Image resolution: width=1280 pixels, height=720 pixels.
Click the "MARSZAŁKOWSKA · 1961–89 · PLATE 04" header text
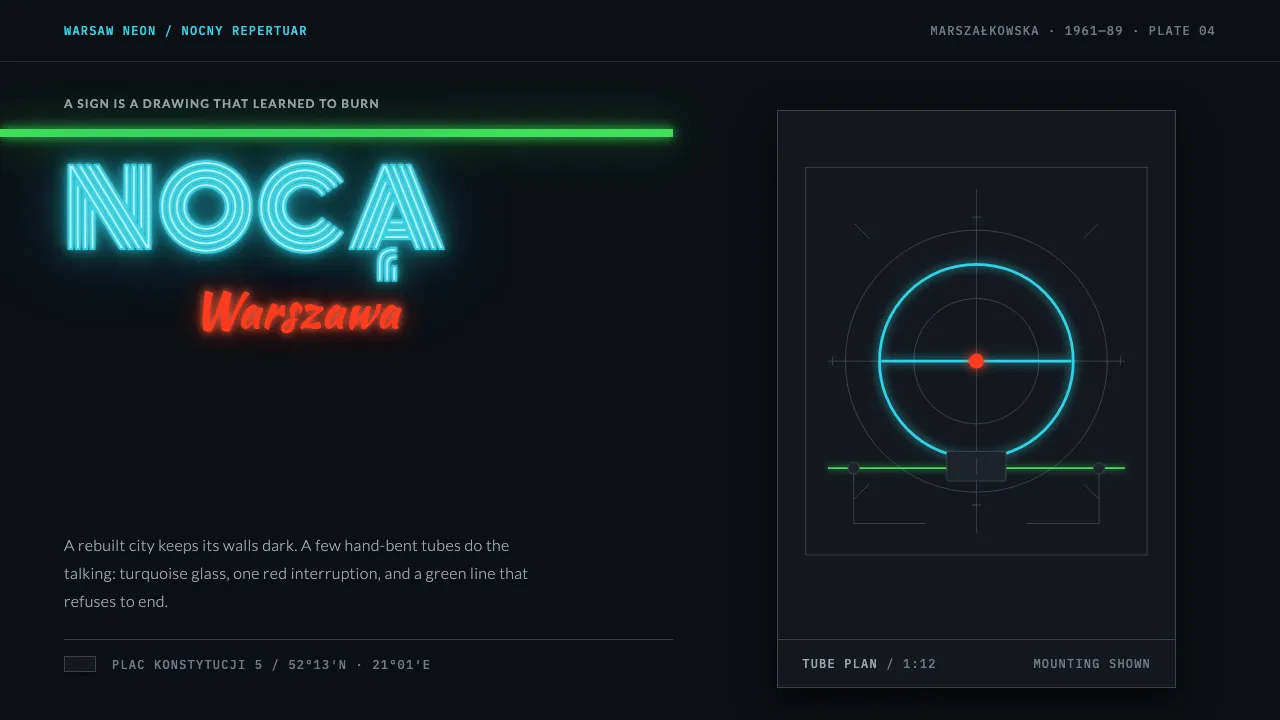[1073, 31]
